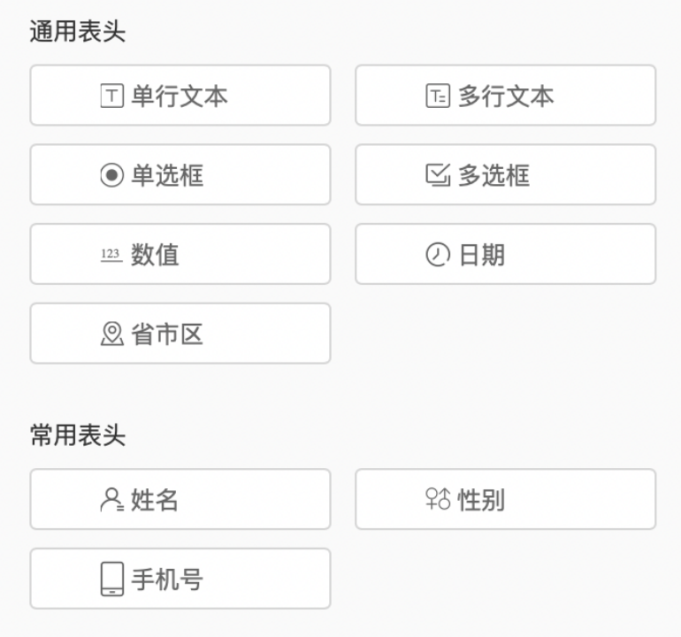Click the multi-line text icon
The image size is (681, 637).
tap(437, 96)
